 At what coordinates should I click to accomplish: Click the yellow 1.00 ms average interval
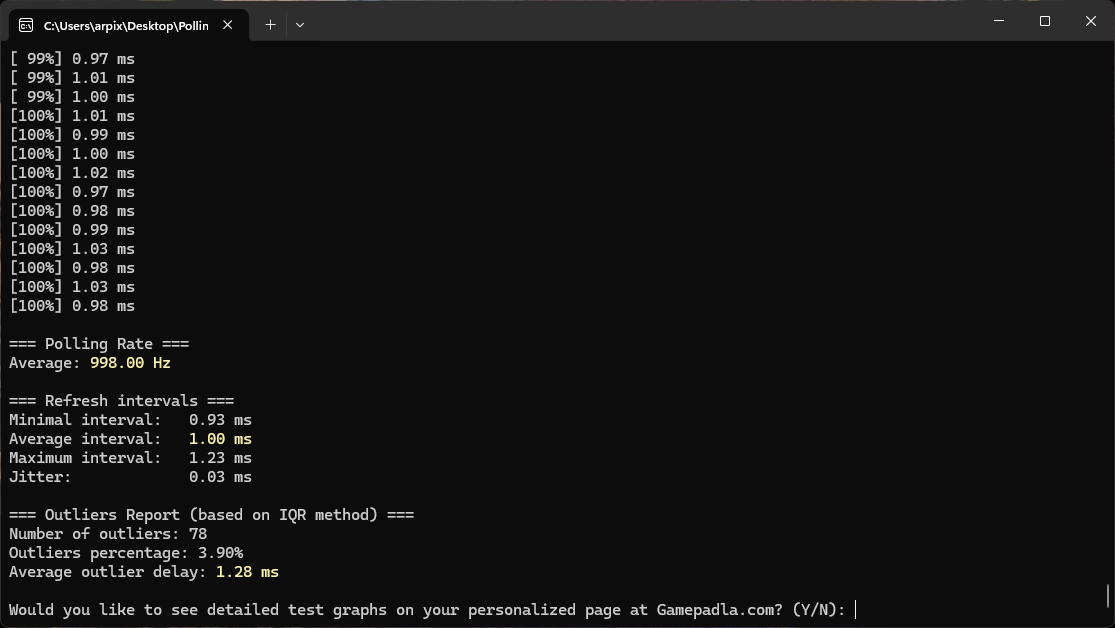point(220,439)
